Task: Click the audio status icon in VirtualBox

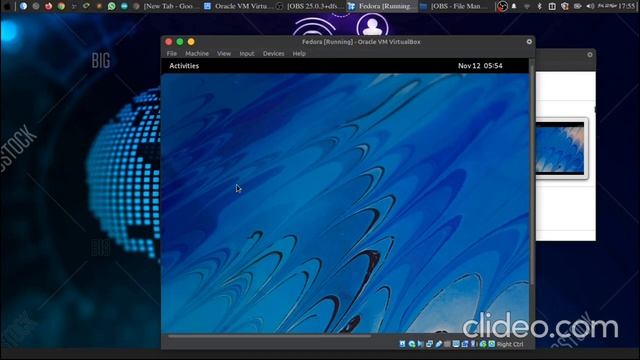Action: (x=420, y=344)
